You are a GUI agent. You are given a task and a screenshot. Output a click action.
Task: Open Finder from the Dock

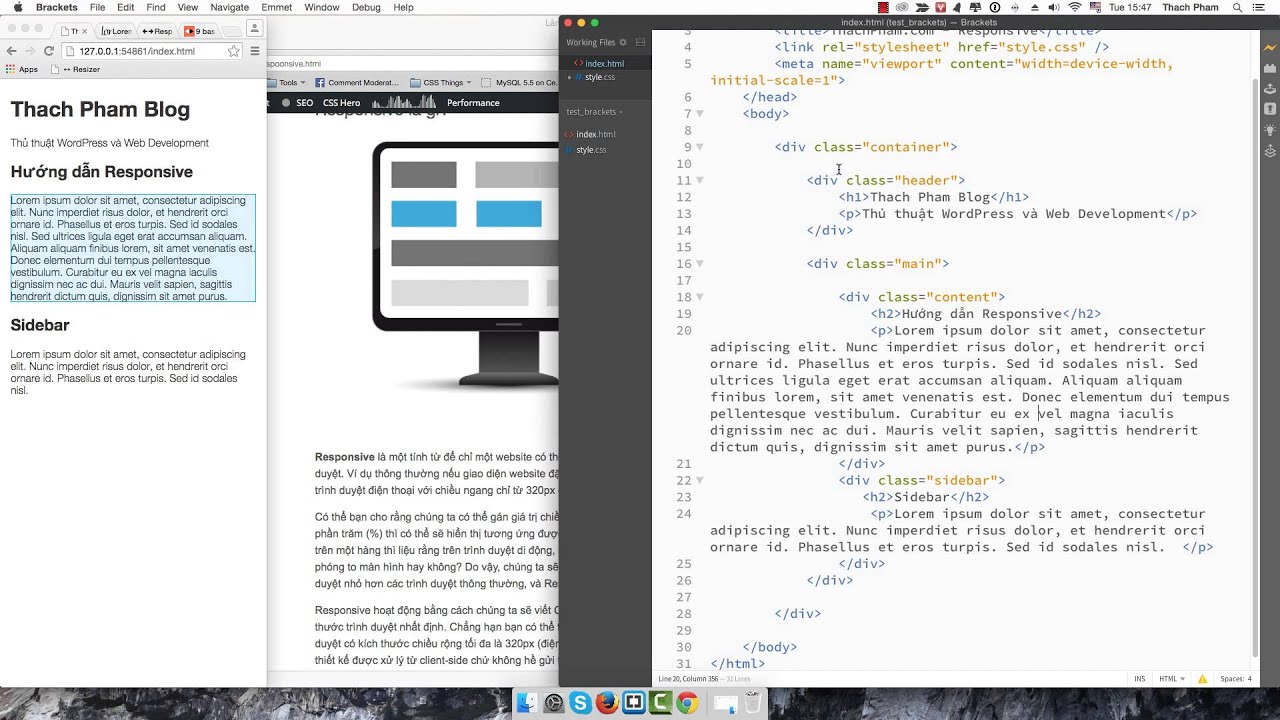(x=527, y=703)
